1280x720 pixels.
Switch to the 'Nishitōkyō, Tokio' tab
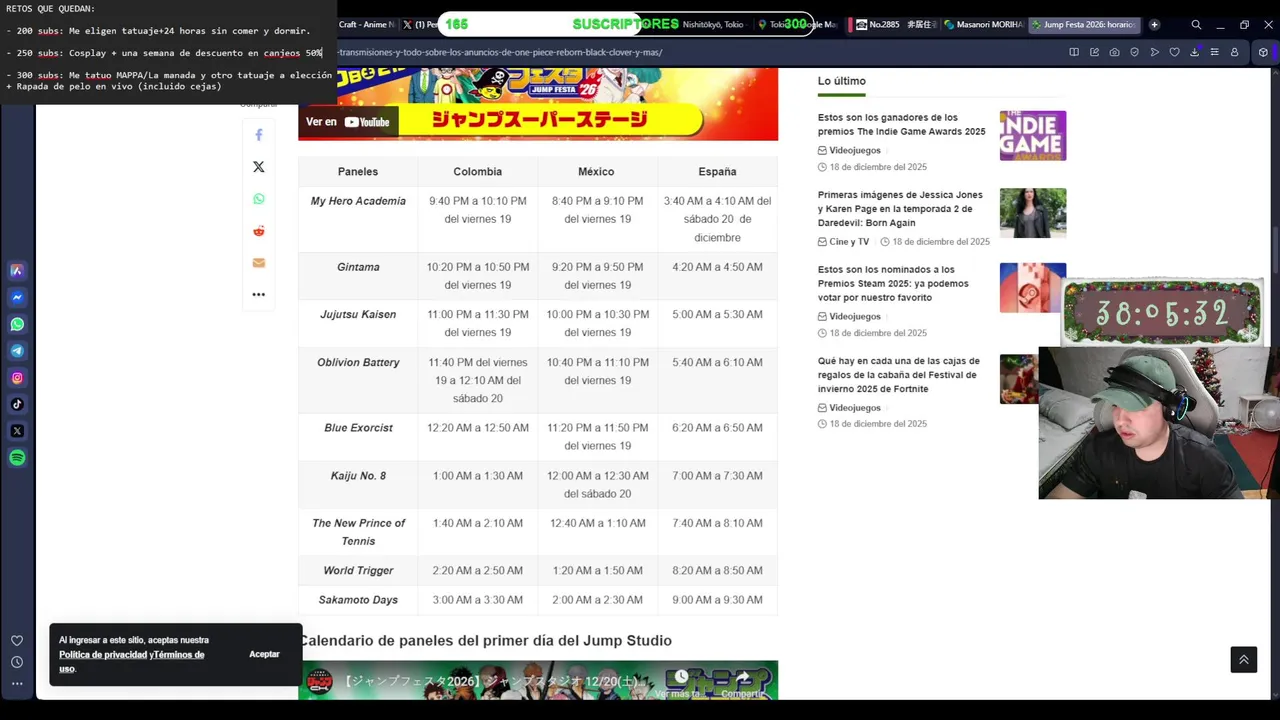(x=712, y=24)
